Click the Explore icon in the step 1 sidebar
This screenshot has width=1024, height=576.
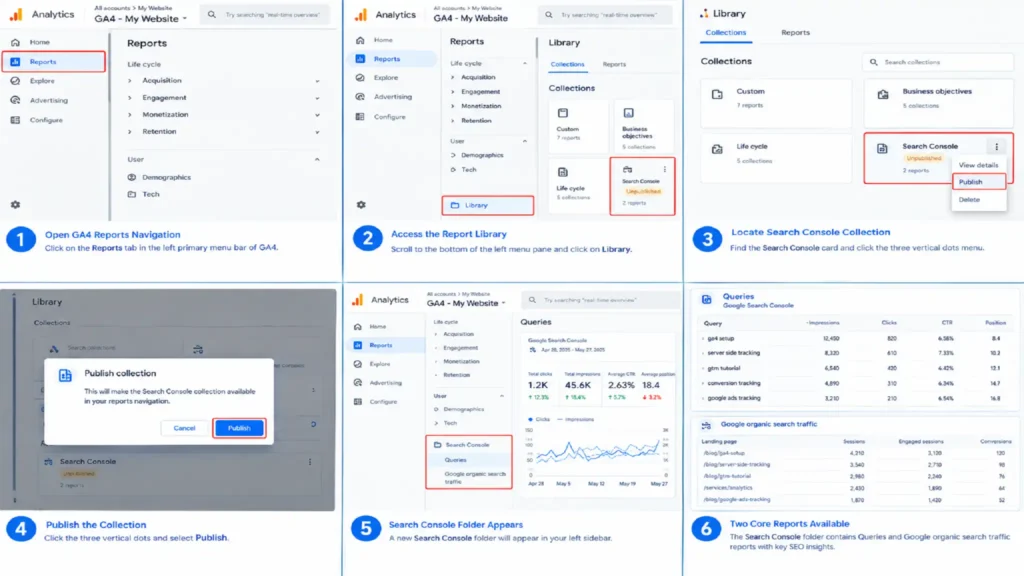coord(15,81)
